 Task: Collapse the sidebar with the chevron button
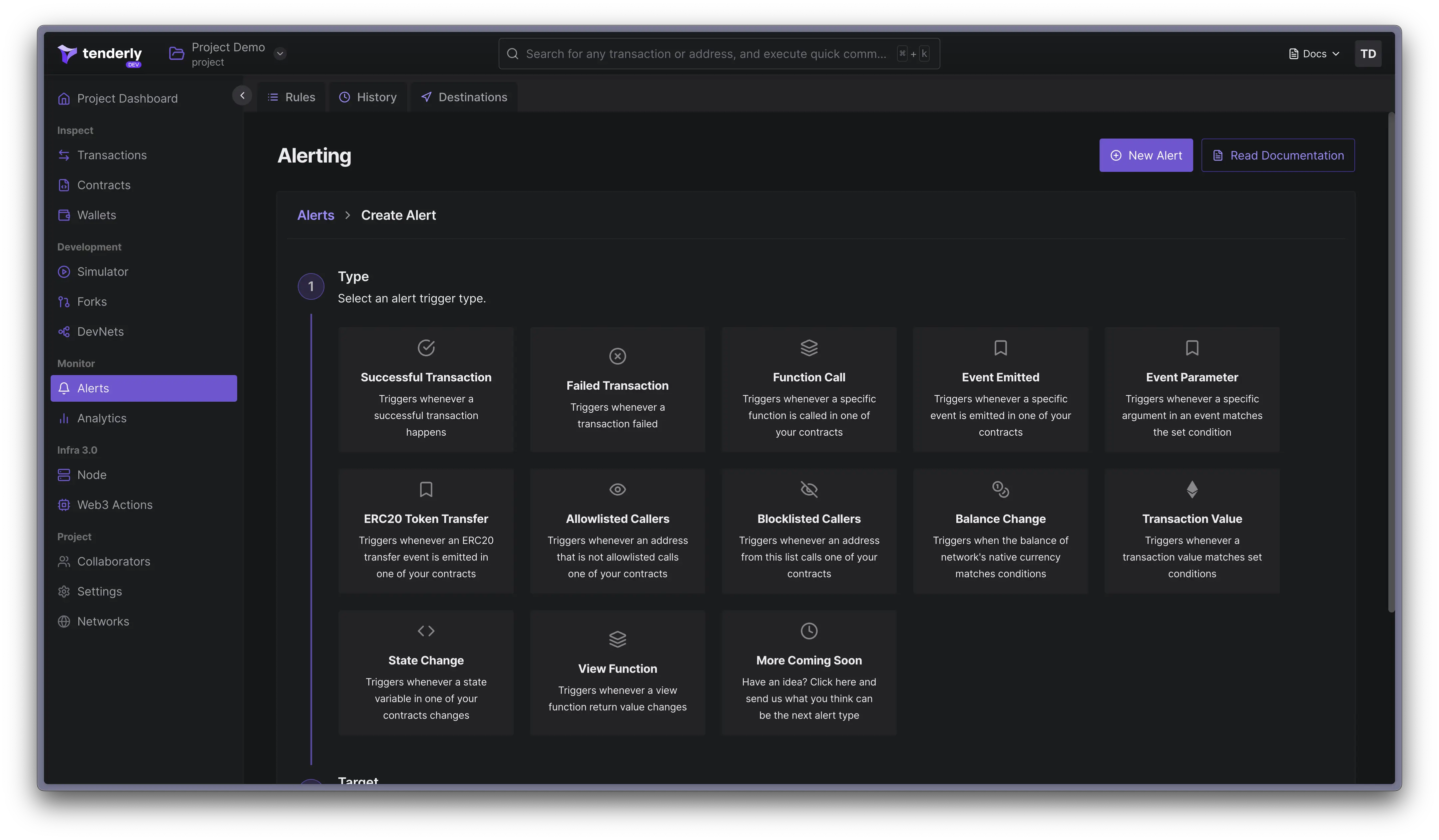tap(242, 95)
